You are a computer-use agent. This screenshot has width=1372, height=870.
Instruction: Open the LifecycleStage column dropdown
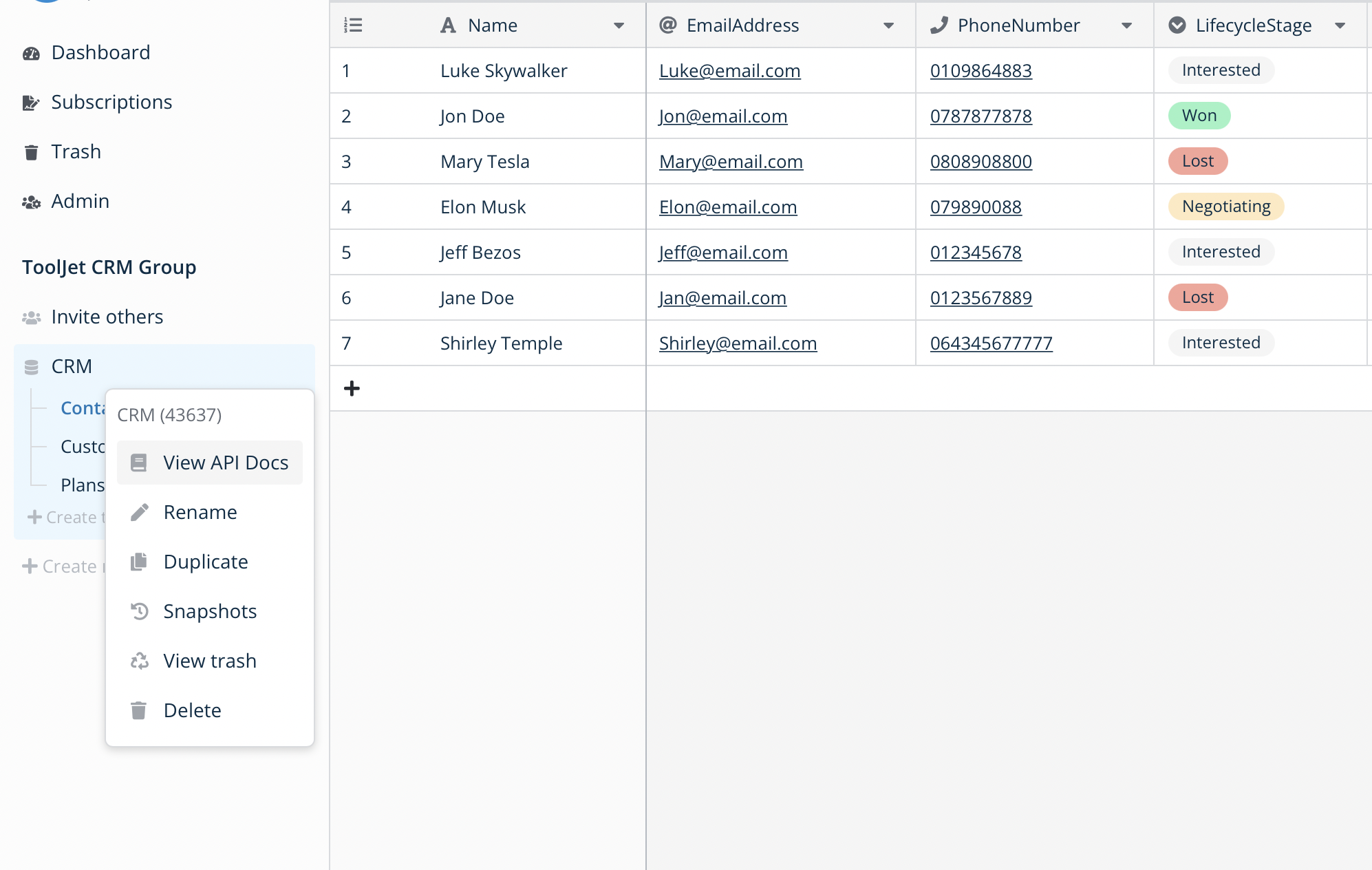click(1340, 25)
